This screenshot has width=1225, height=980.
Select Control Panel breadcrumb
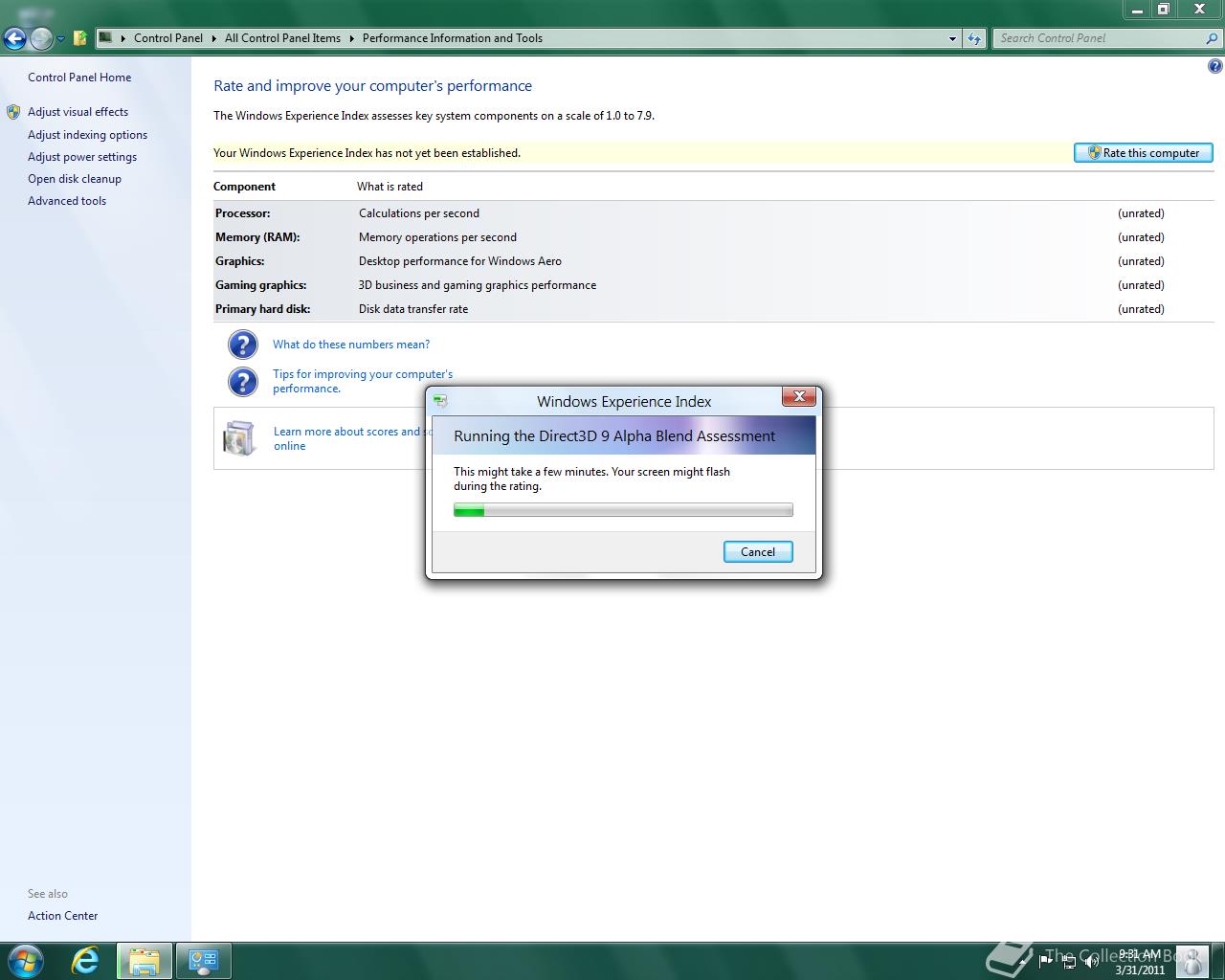[168, 38]
